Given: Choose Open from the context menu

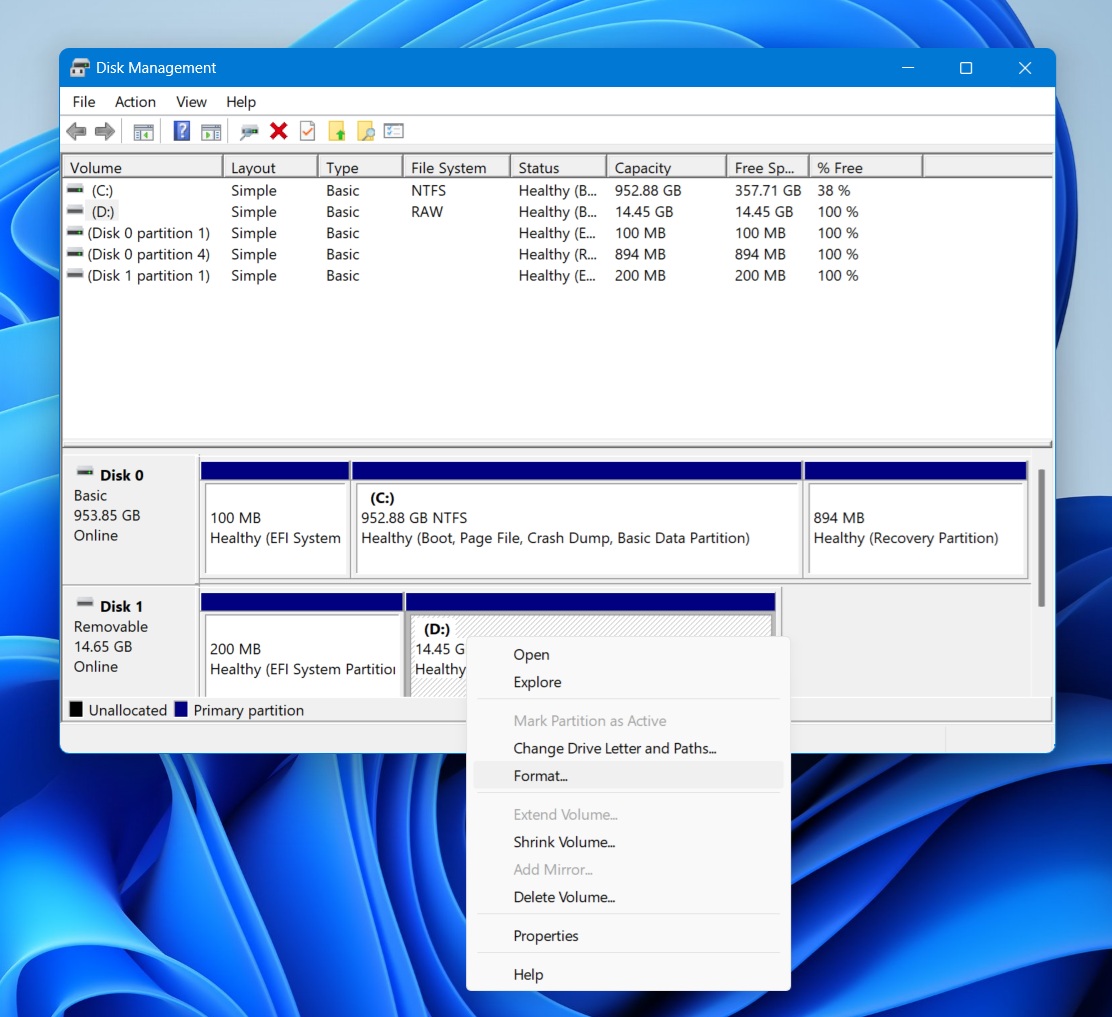Looking at the screenshot, I should 628,655.
